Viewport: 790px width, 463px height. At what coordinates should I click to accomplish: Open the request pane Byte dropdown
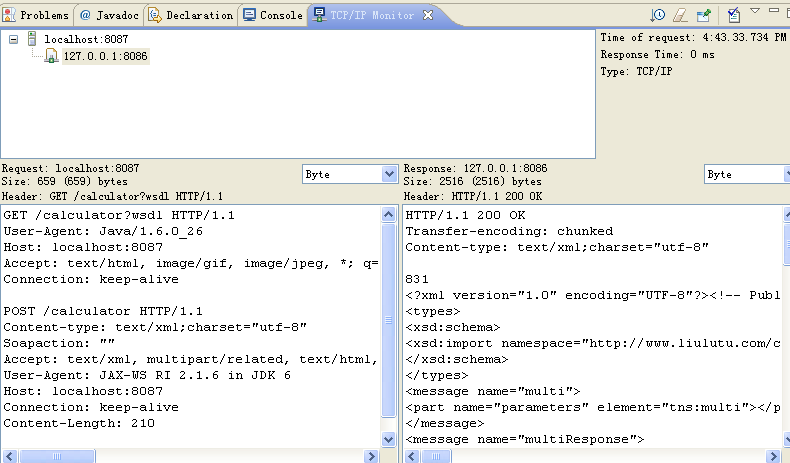point(389,174)
